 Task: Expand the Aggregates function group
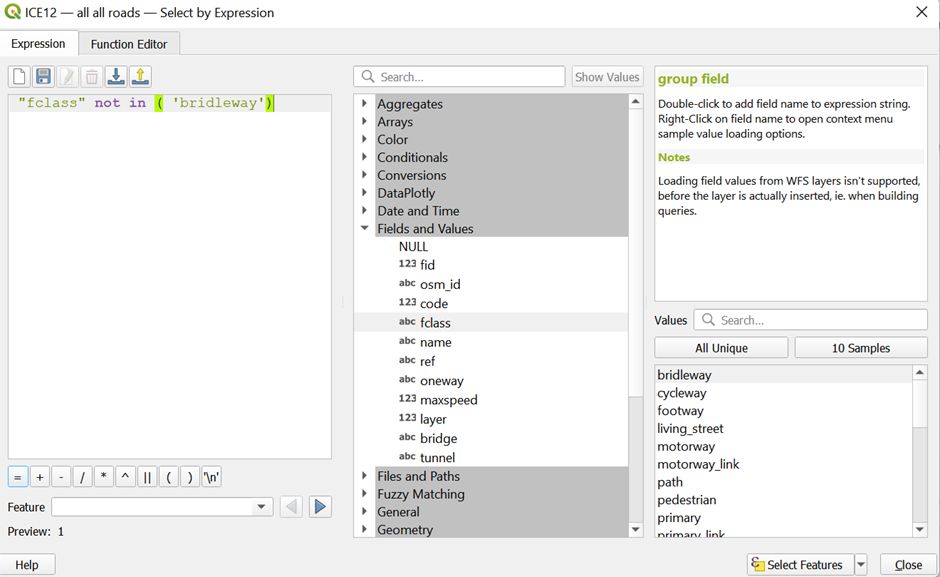[364, 104]
